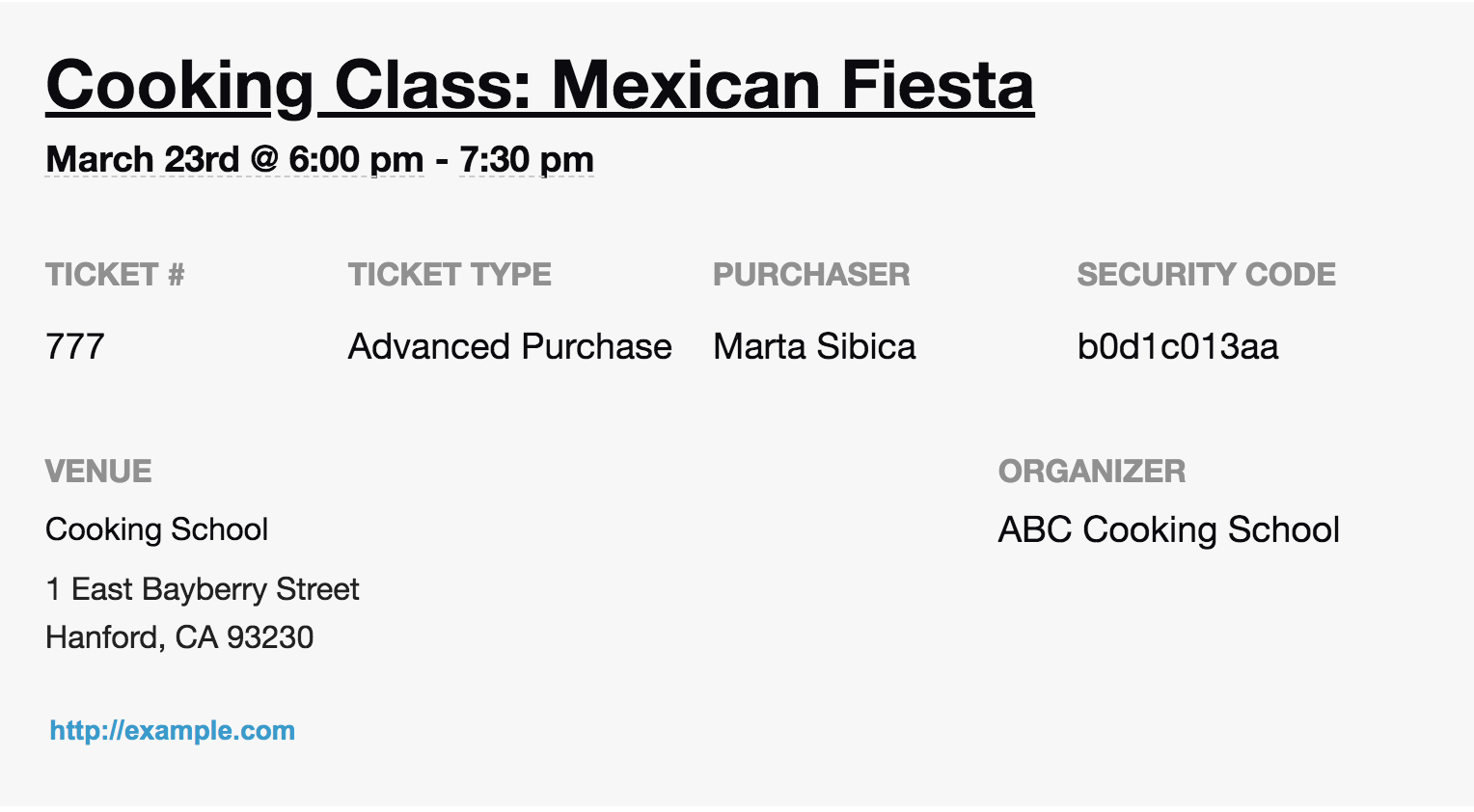The height and width of the screenshot is (812, 1474).
Task: Click the Cooking School venue name
Action: point(156,529)
